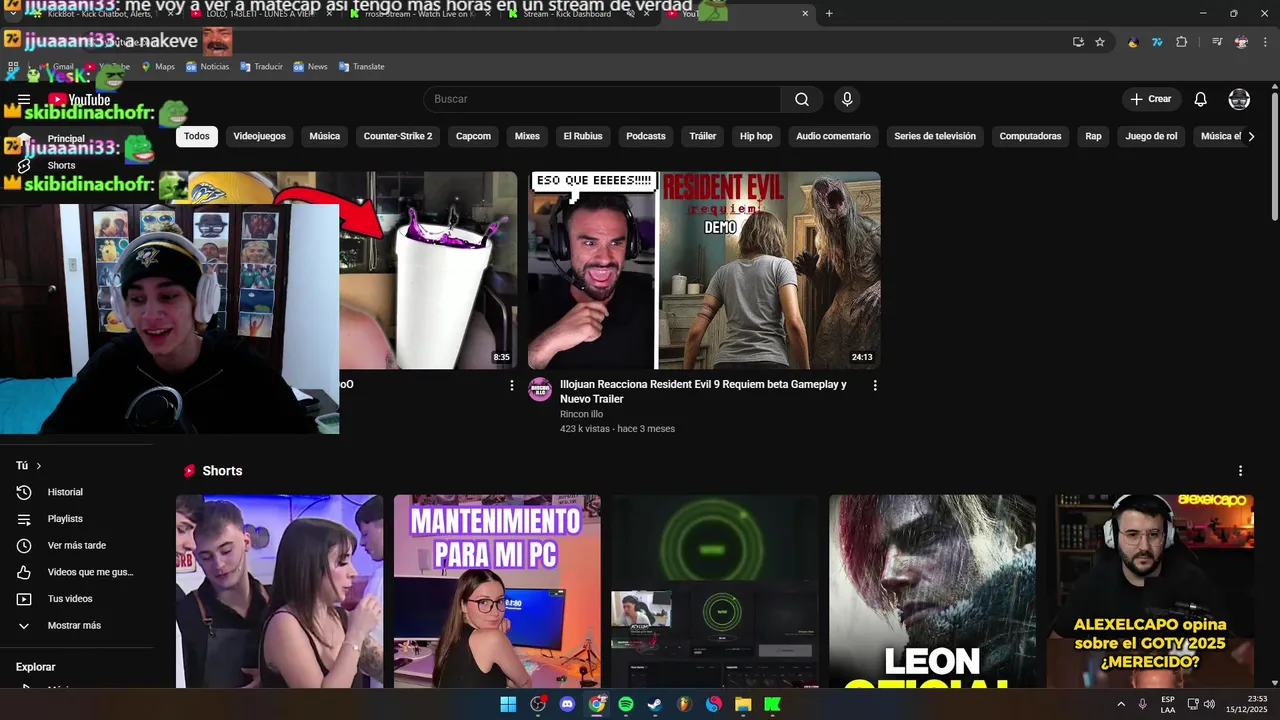This screenshot has height=720, width=1280.
Task: Open Ver más tarde in sidebar
Action: point(78,545)
